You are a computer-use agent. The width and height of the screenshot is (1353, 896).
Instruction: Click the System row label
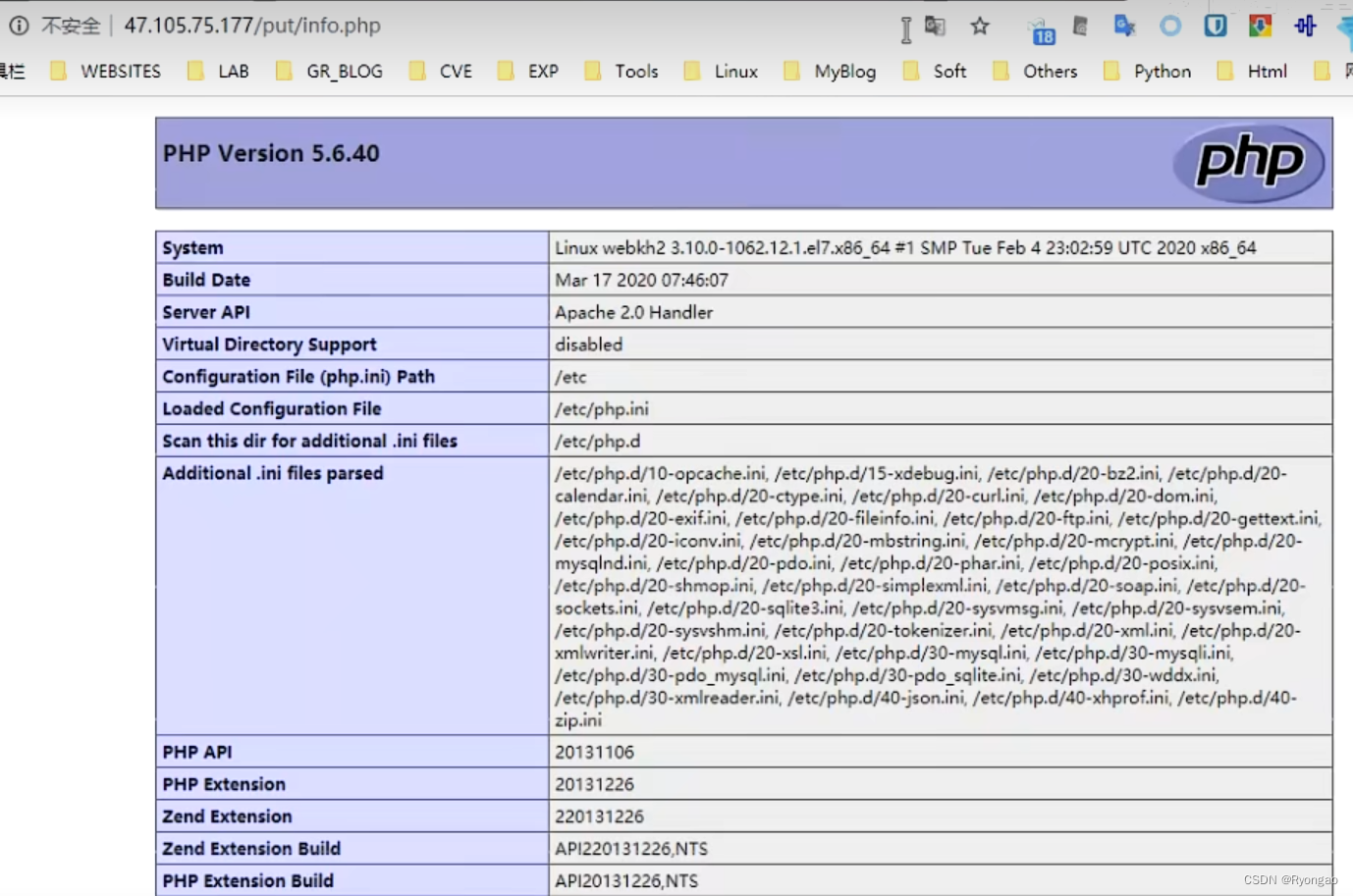click(x=193, y=247)
